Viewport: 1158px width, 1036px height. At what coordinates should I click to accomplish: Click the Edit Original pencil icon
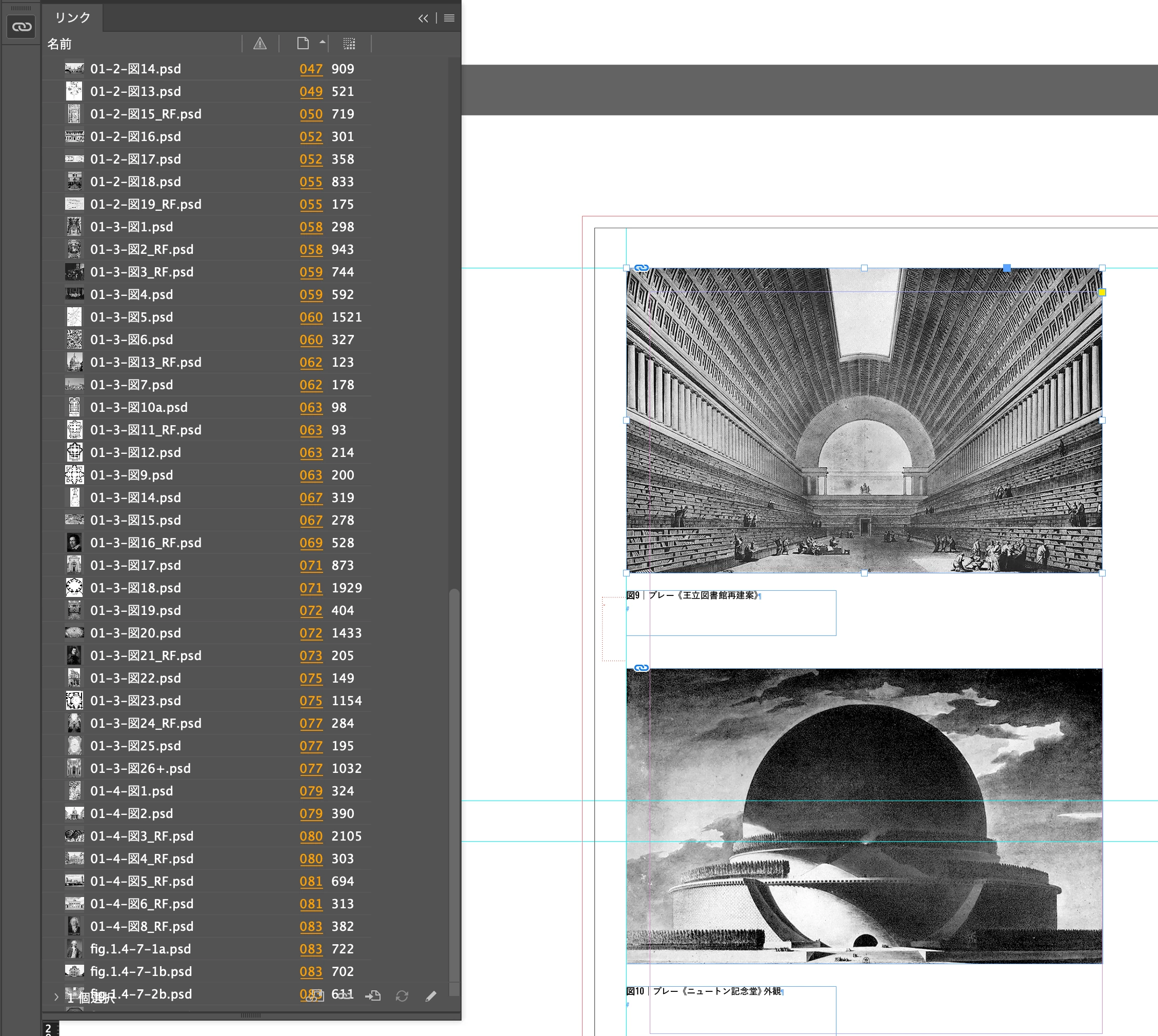click(x=431, y=995)
